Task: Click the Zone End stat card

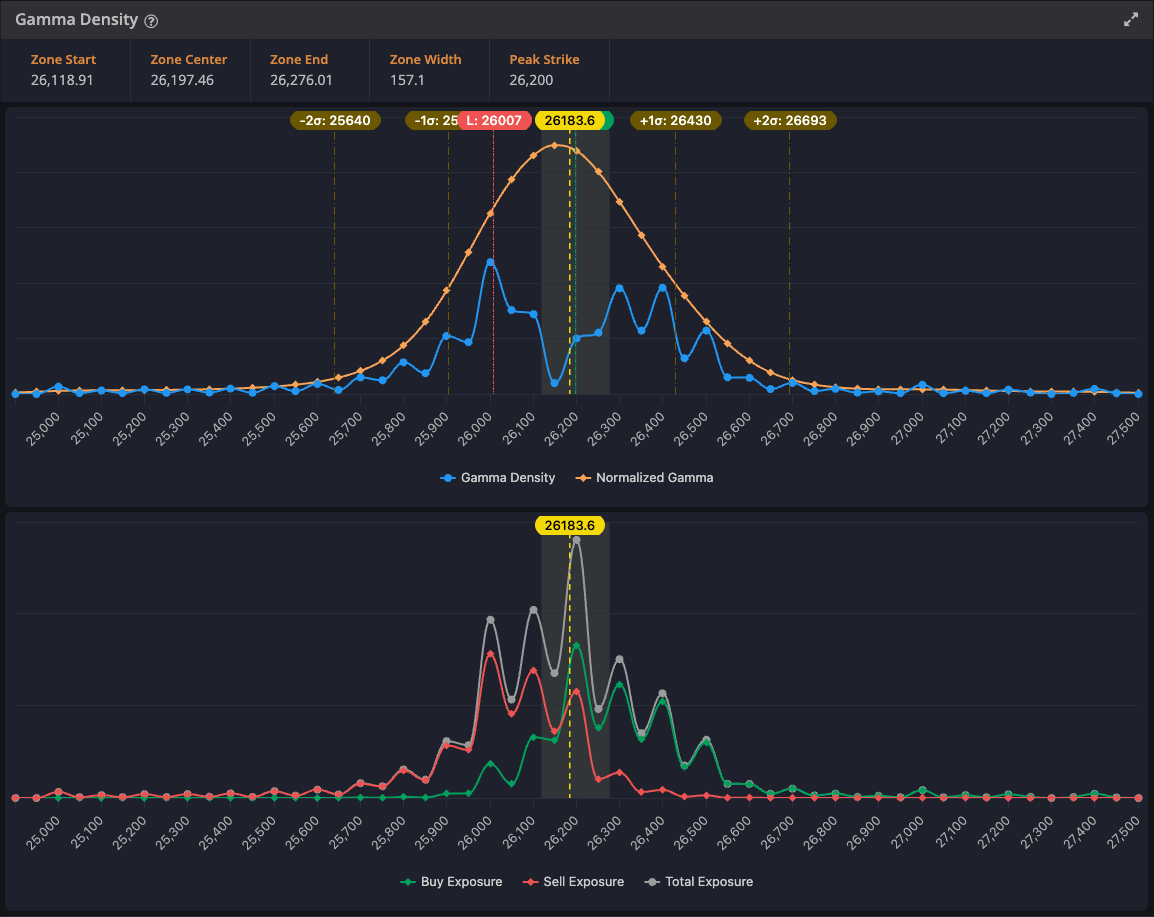Action: (309, 70)
